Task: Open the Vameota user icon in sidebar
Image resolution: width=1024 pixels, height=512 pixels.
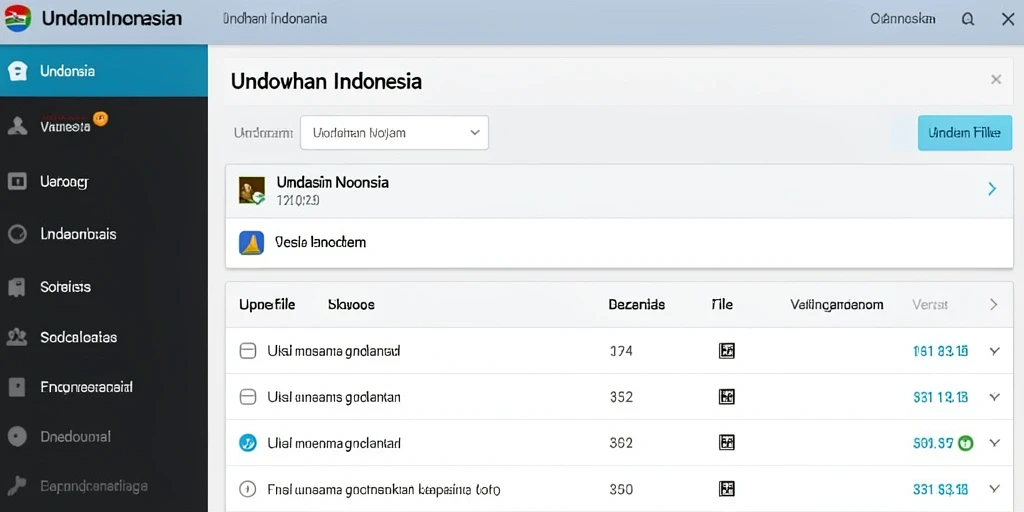Action: [x=17, y=126]
